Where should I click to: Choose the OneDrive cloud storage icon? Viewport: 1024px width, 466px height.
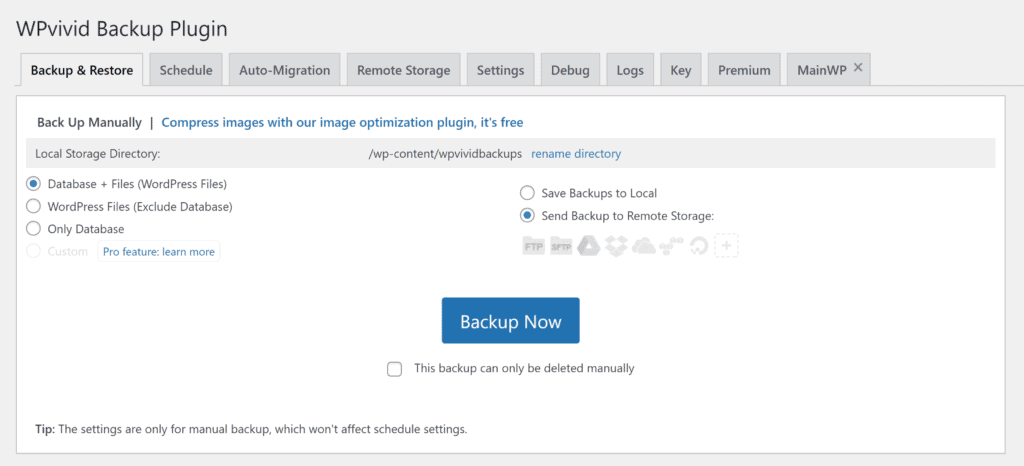[644, 246]
